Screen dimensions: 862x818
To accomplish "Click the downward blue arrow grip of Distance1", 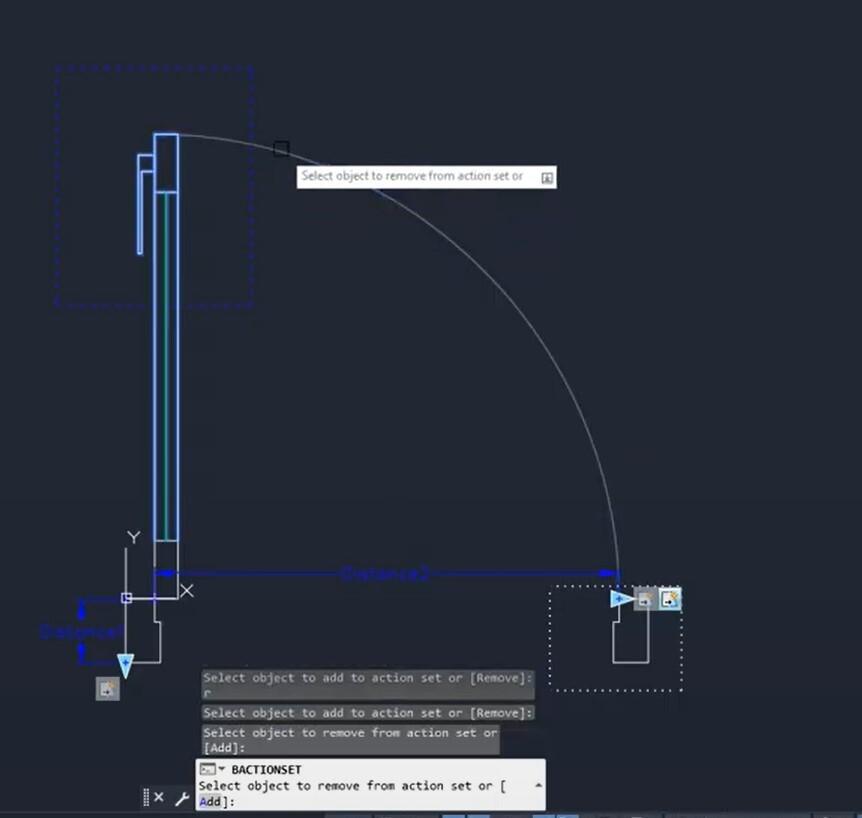I will 124,662.
